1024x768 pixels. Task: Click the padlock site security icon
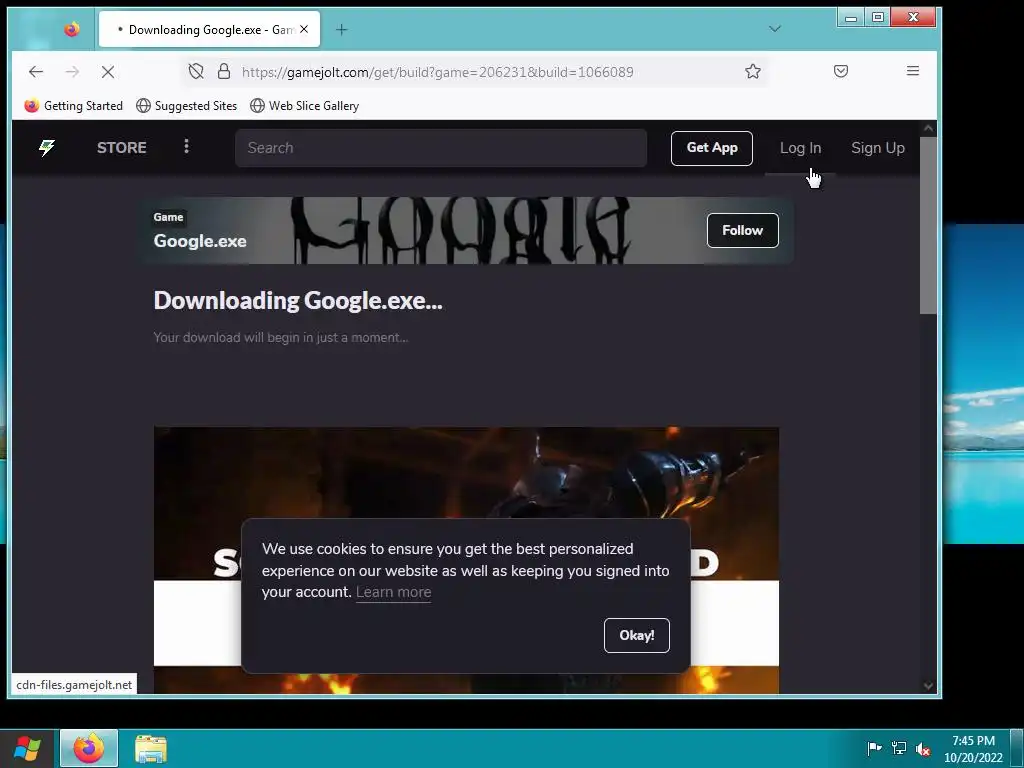point(224,71)
